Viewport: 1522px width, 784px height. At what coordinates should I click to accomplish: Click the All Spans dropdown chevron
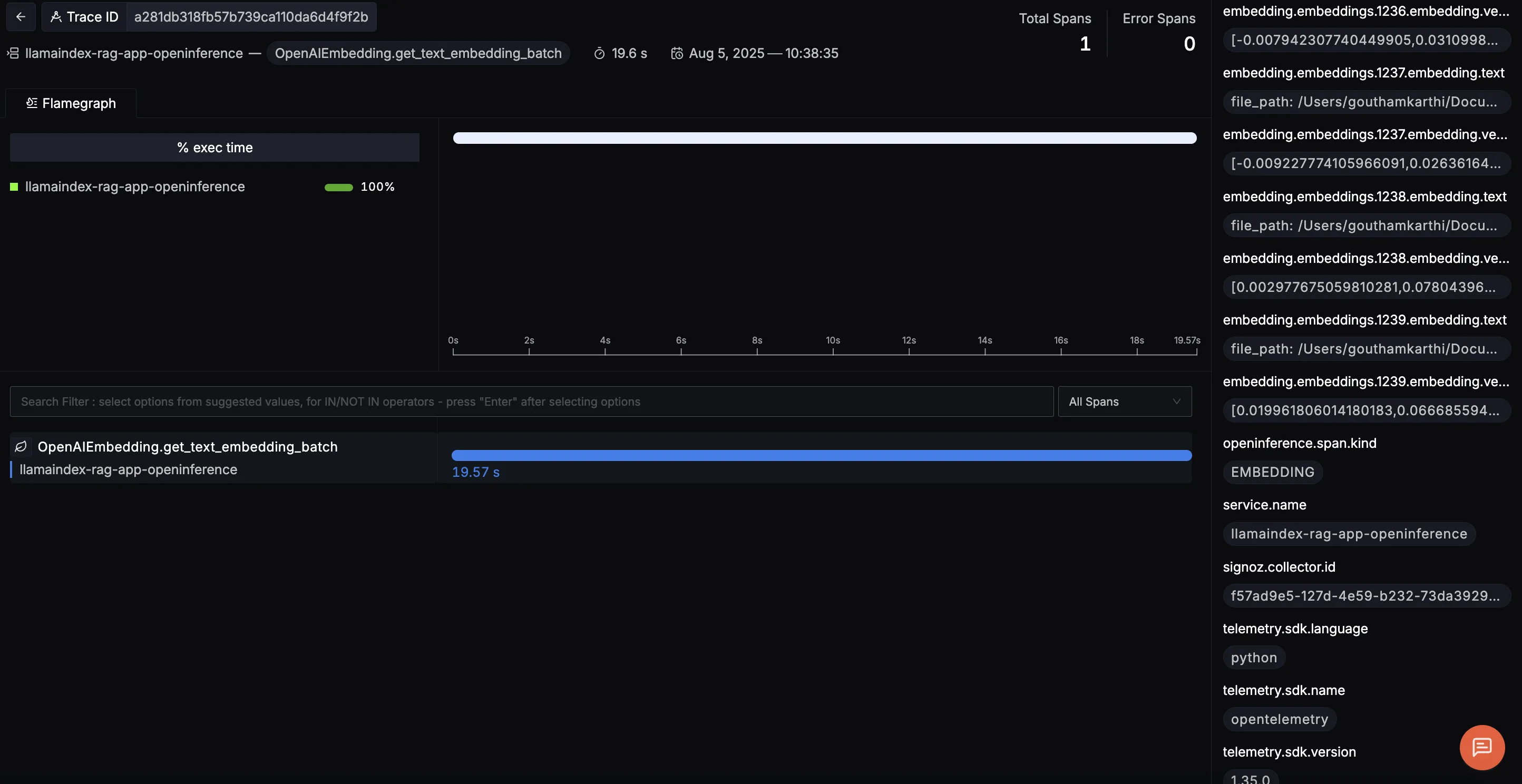(x=1176, y=402)
